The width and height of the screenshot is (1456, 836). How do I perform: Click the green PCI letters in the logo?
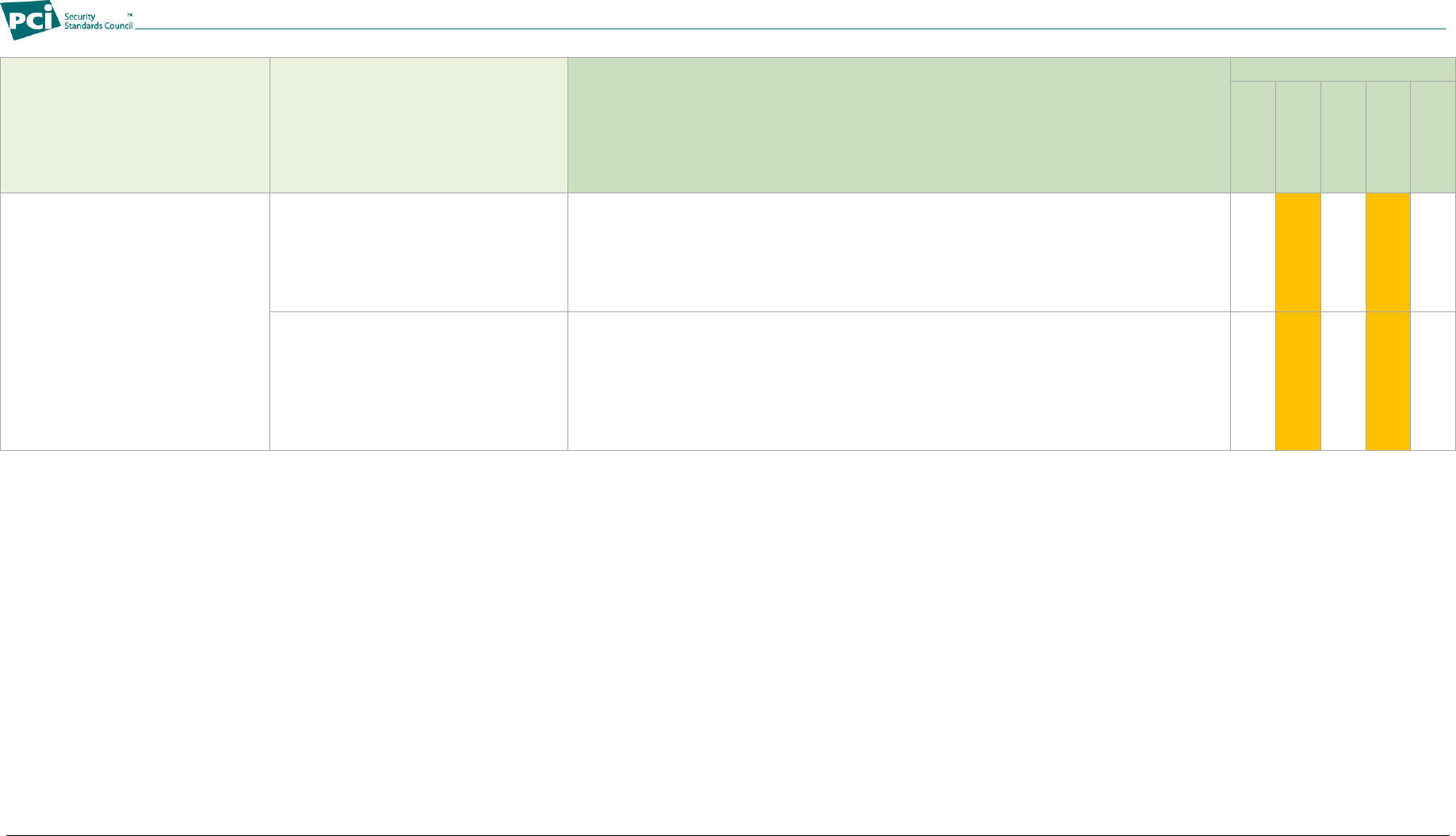pyautogui.click(x=31, y=20)
